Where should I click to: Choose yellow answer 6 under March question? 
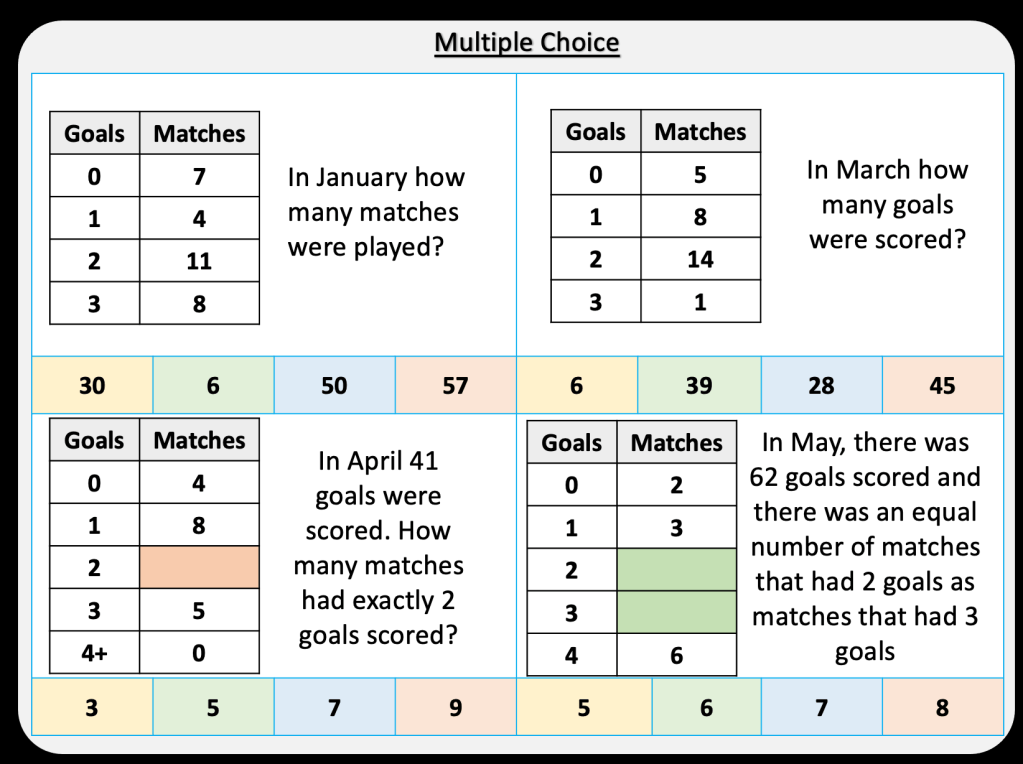click(x=577, y=385)
